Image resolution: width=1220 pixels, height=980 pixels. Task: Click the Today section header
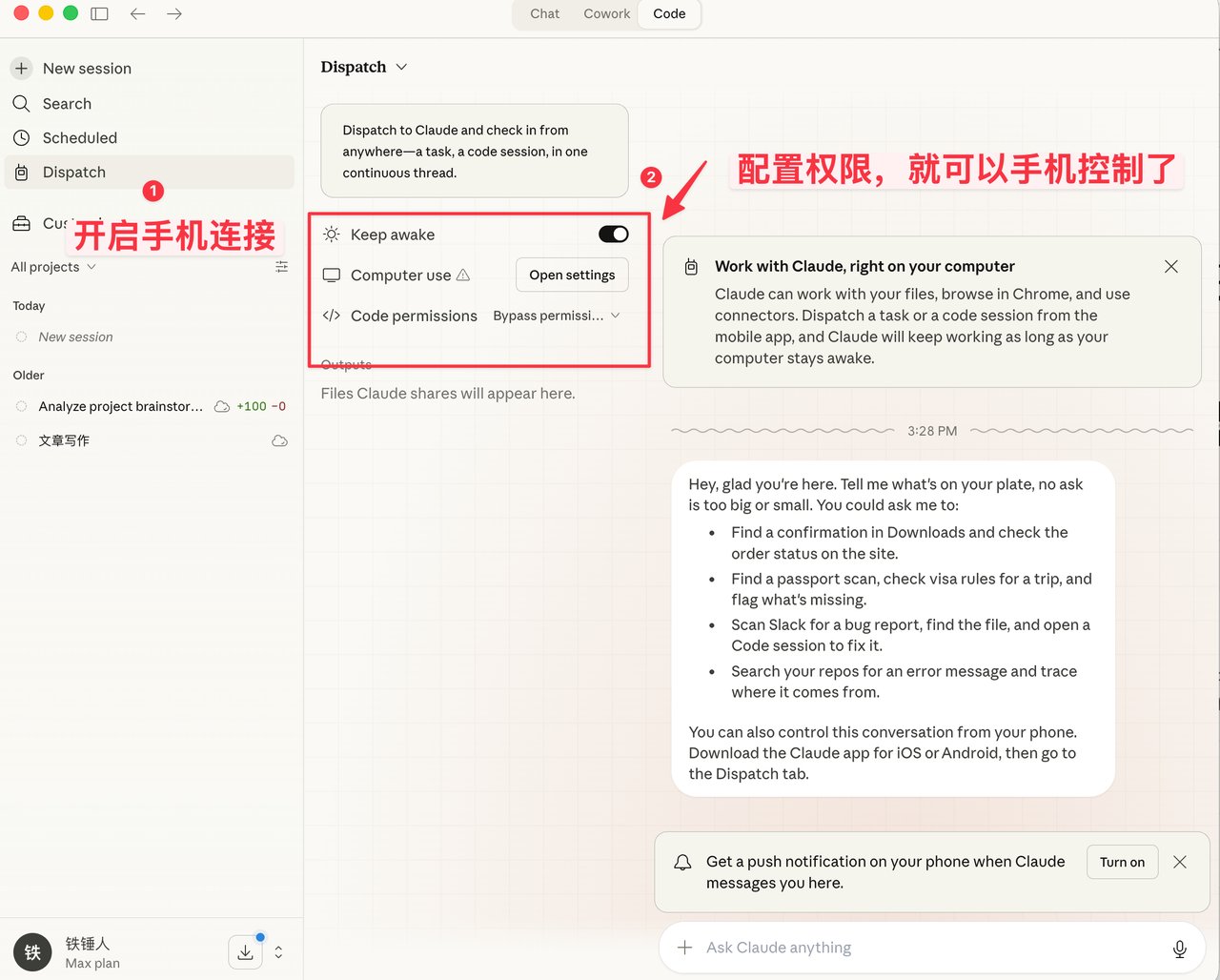[x=29, y=306]
